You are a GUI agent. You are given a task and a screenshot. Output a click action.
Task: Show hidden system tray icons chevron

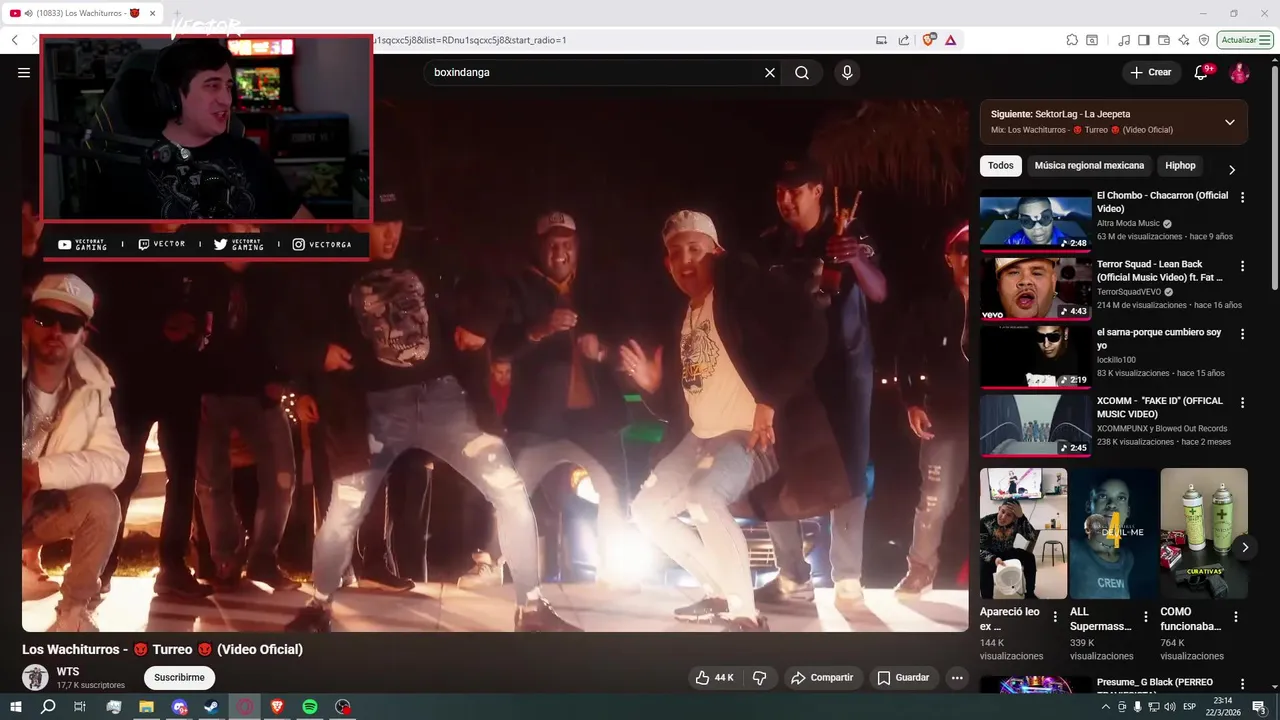click(1105, 707)
